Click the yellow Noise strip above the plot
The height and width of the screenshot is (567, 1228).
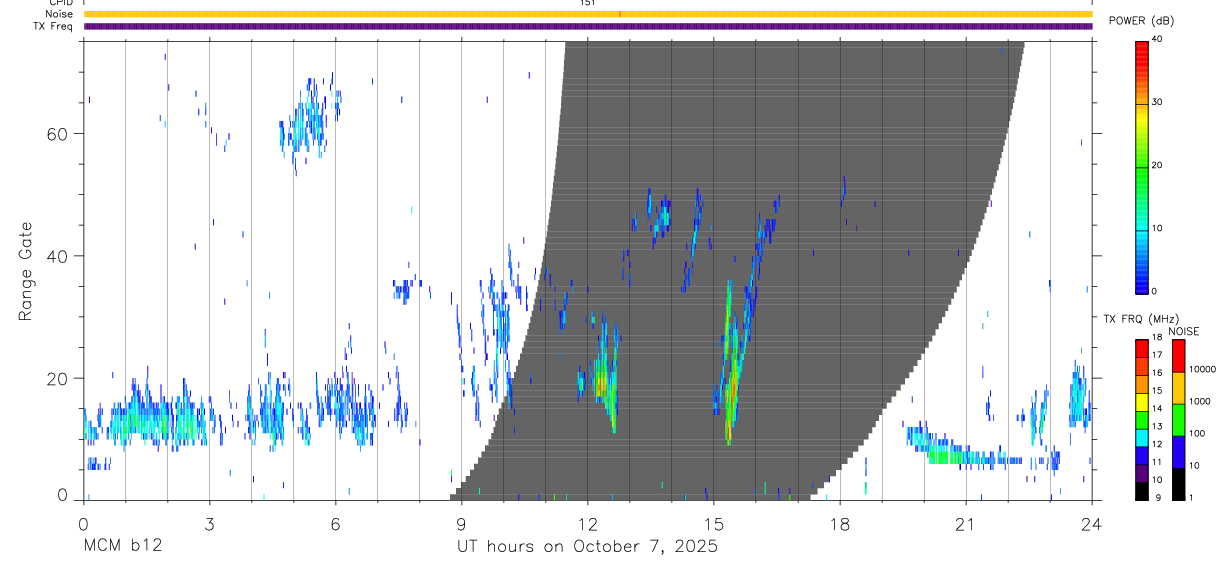click(587, 14)
